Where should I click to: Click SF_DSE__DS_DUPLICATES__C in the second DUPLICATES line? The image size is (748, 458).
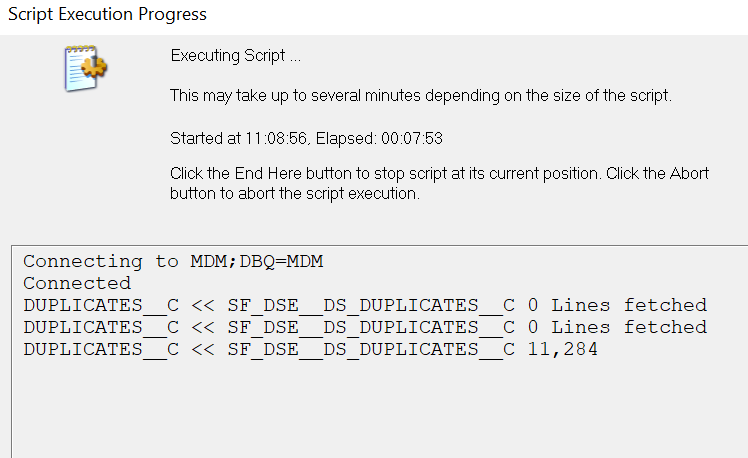371,327
